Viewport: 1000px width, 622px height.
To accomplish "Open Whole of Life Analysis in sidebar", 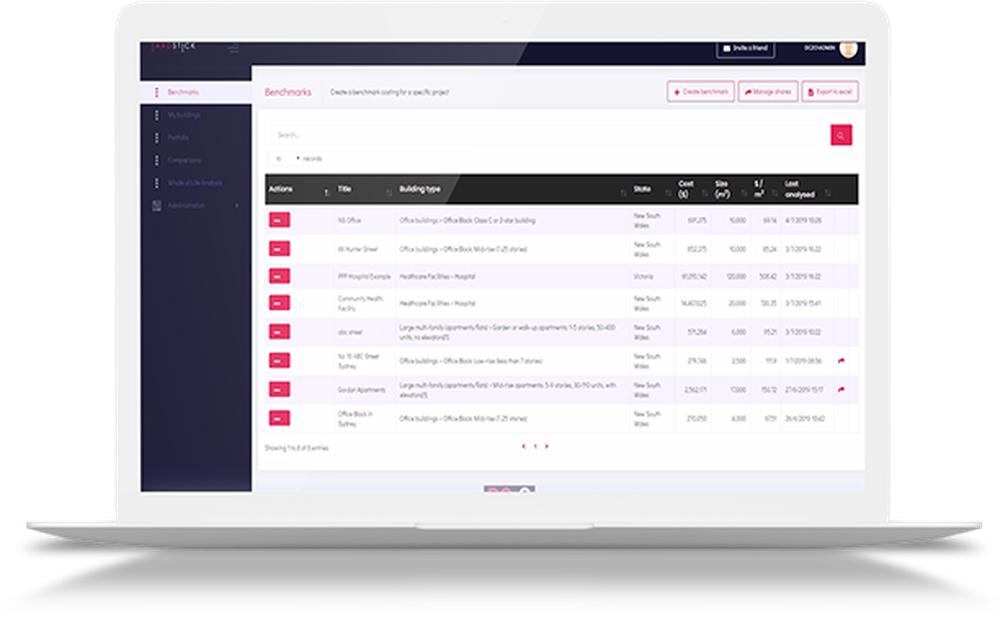I will click(x=196, y=183).
